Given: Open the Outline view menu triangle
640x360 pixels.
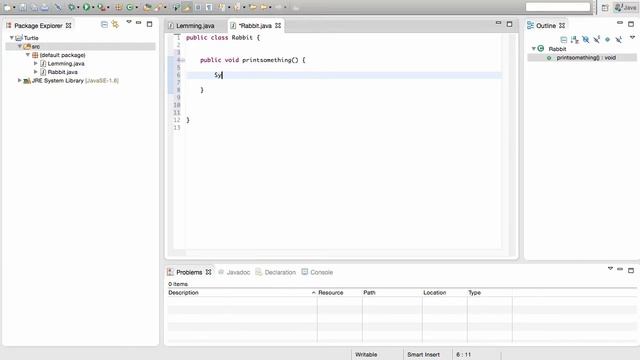Looking at the screenshot, I should [x=632, y=38].
